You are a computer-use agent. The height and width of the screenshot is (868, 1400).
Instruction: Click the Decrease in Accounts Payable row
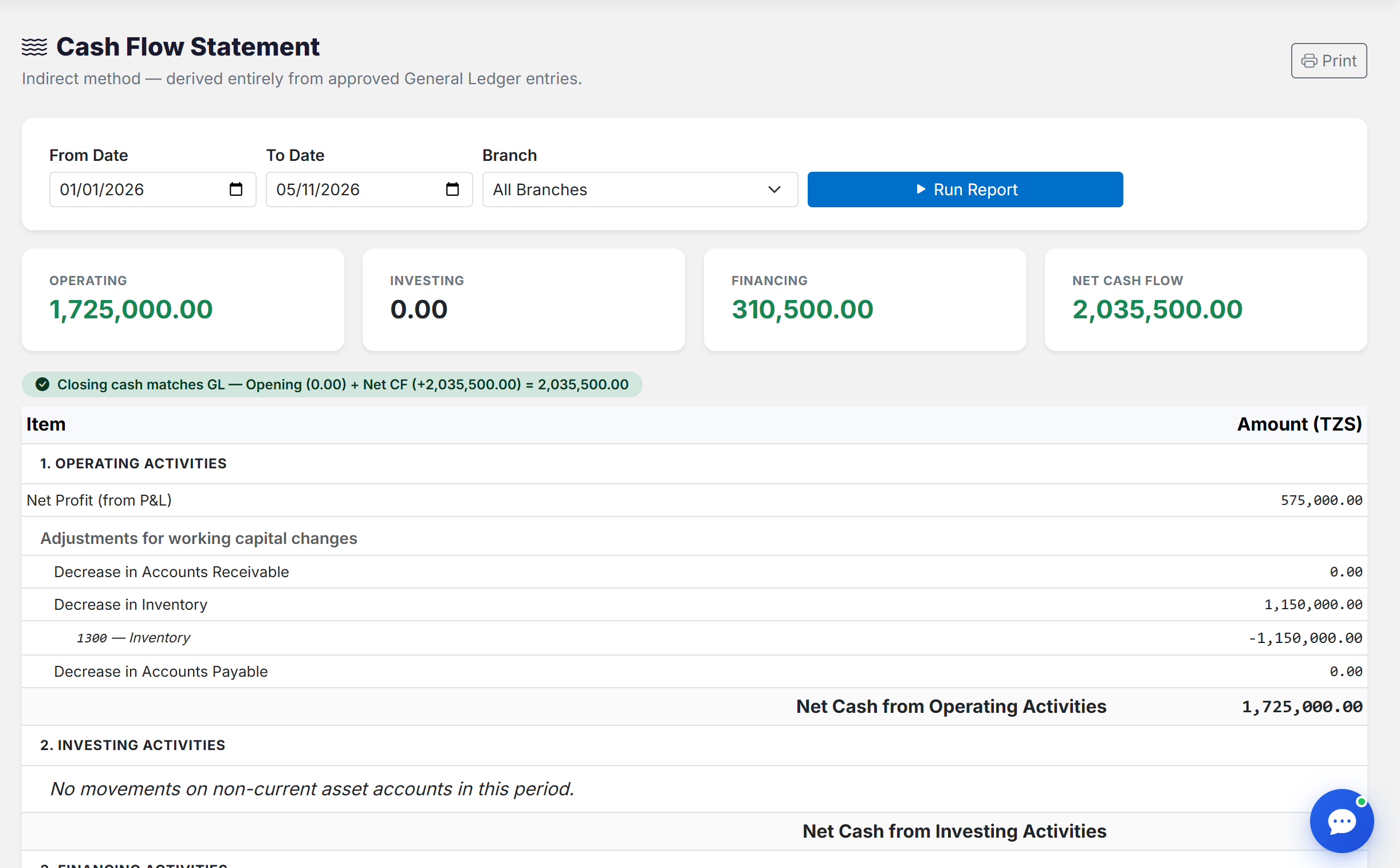click(x=694, y=672)
